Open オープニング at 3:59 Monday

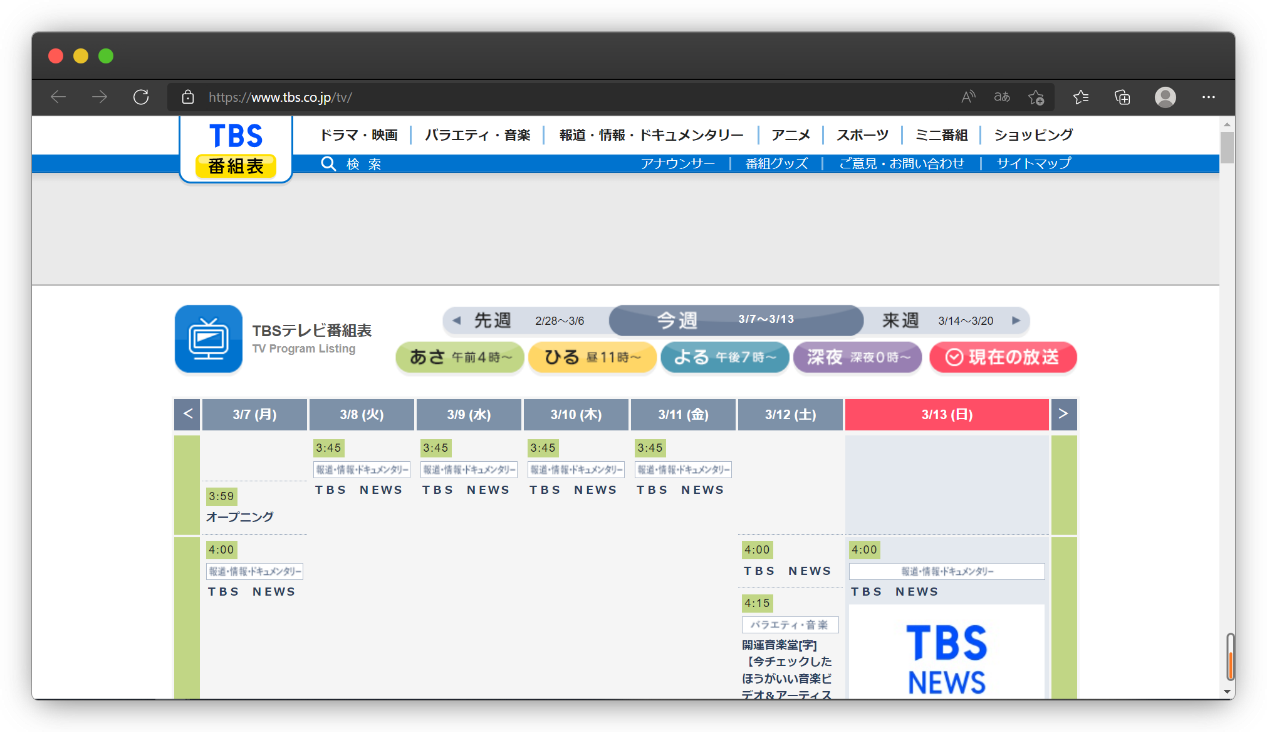click(240, 517)
